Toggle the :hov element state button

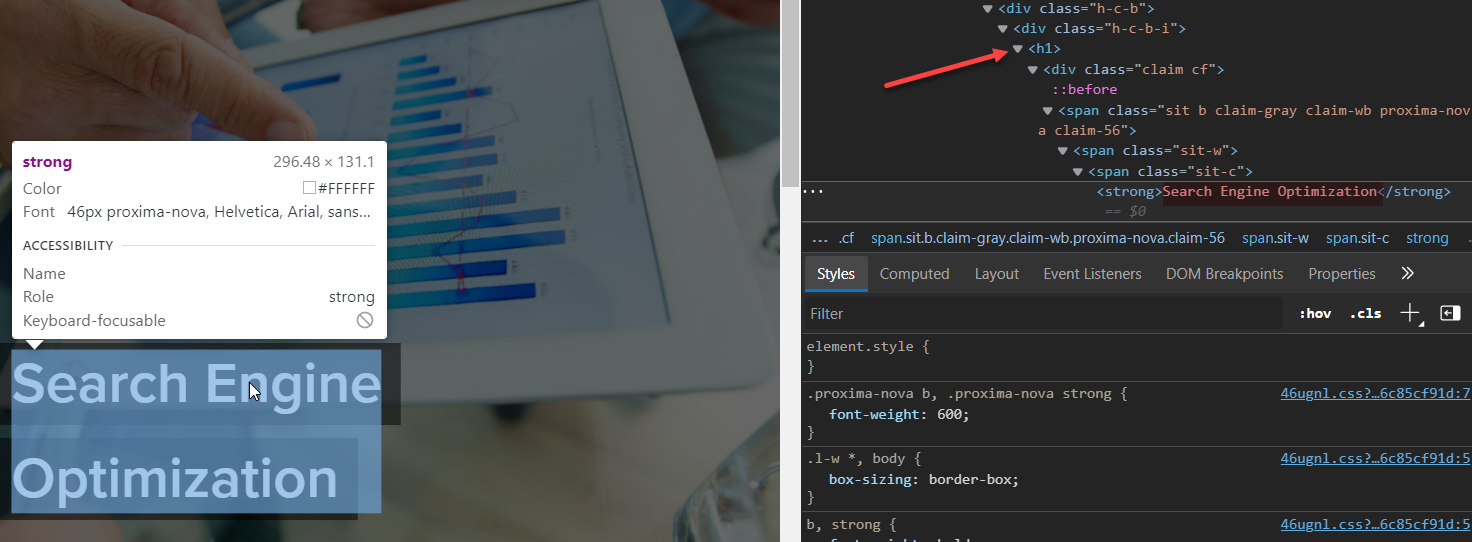[1315, 313]
